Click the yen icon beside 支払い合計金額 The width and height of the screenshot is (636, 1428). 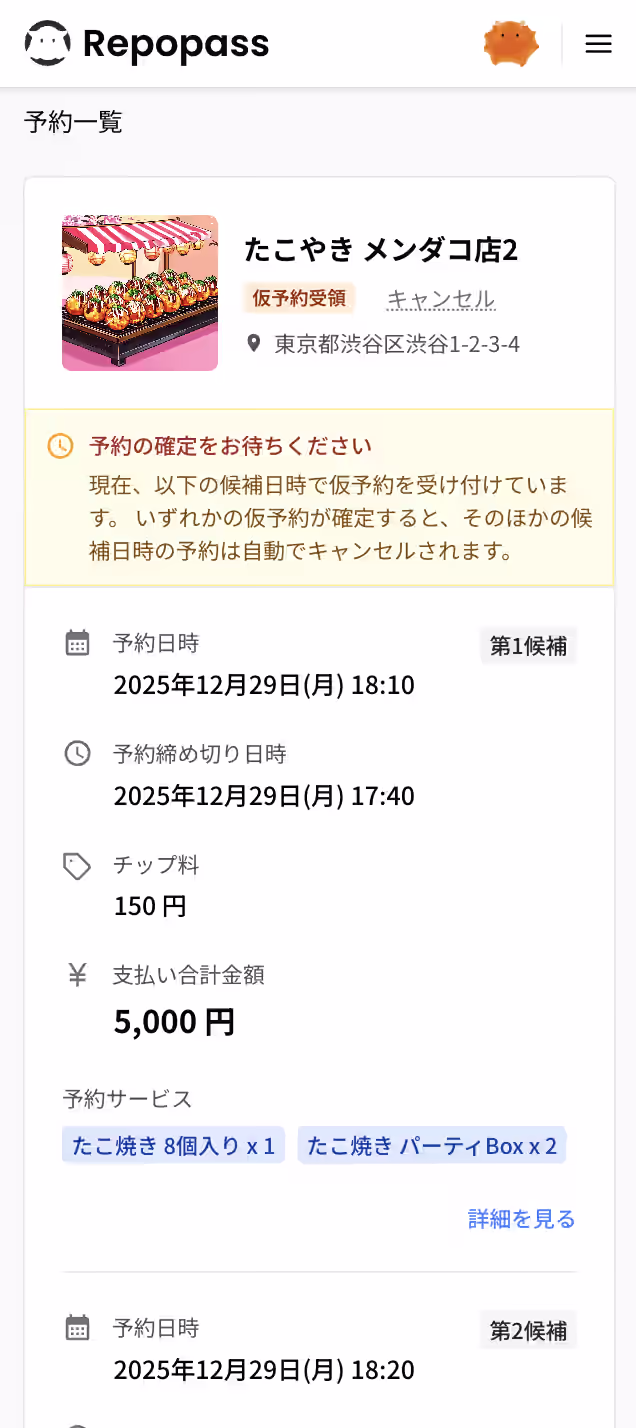click(77, 975)
